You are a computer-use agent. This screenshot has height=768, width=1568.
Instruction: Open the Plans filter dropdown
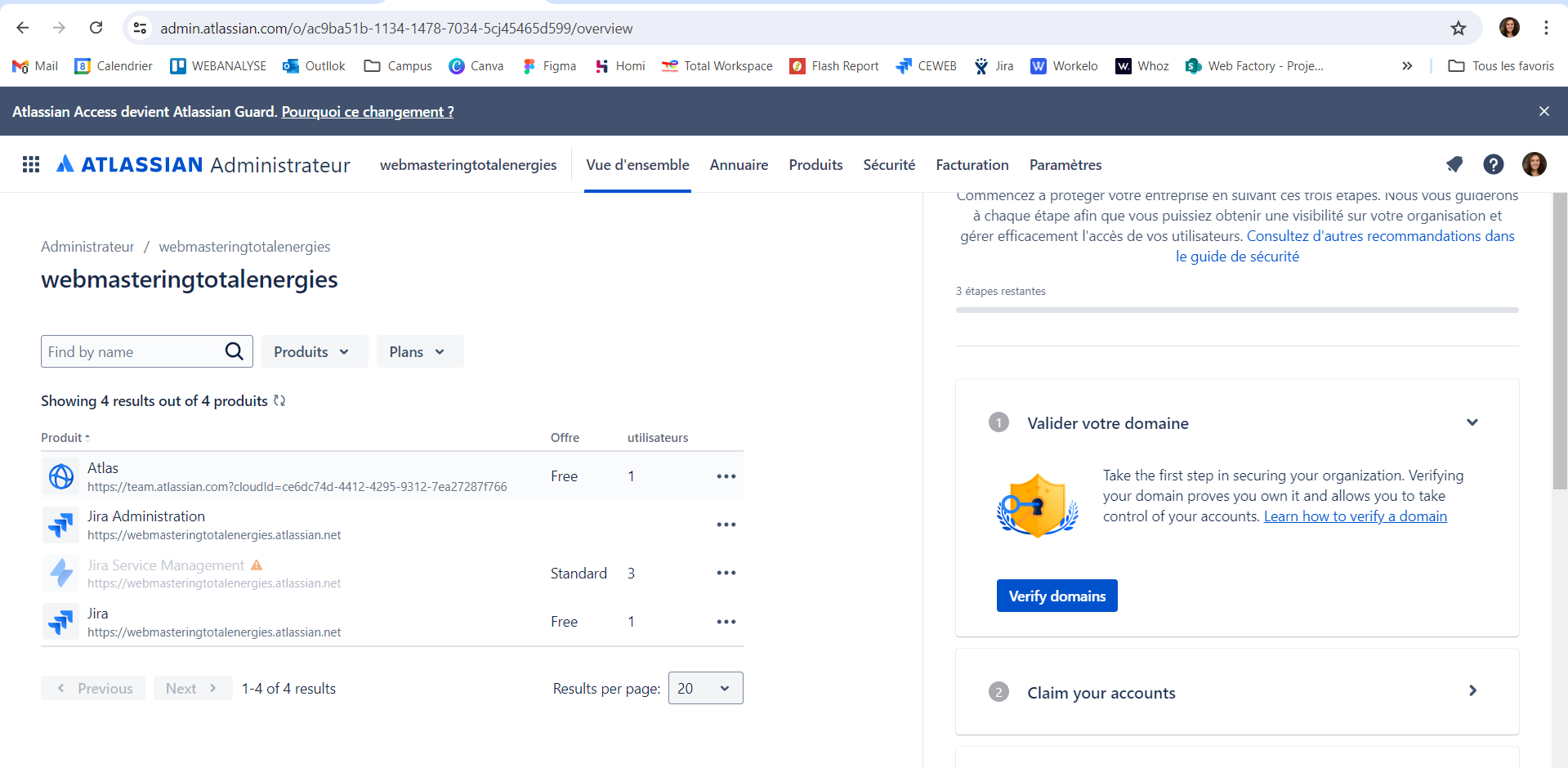(418, 351)
